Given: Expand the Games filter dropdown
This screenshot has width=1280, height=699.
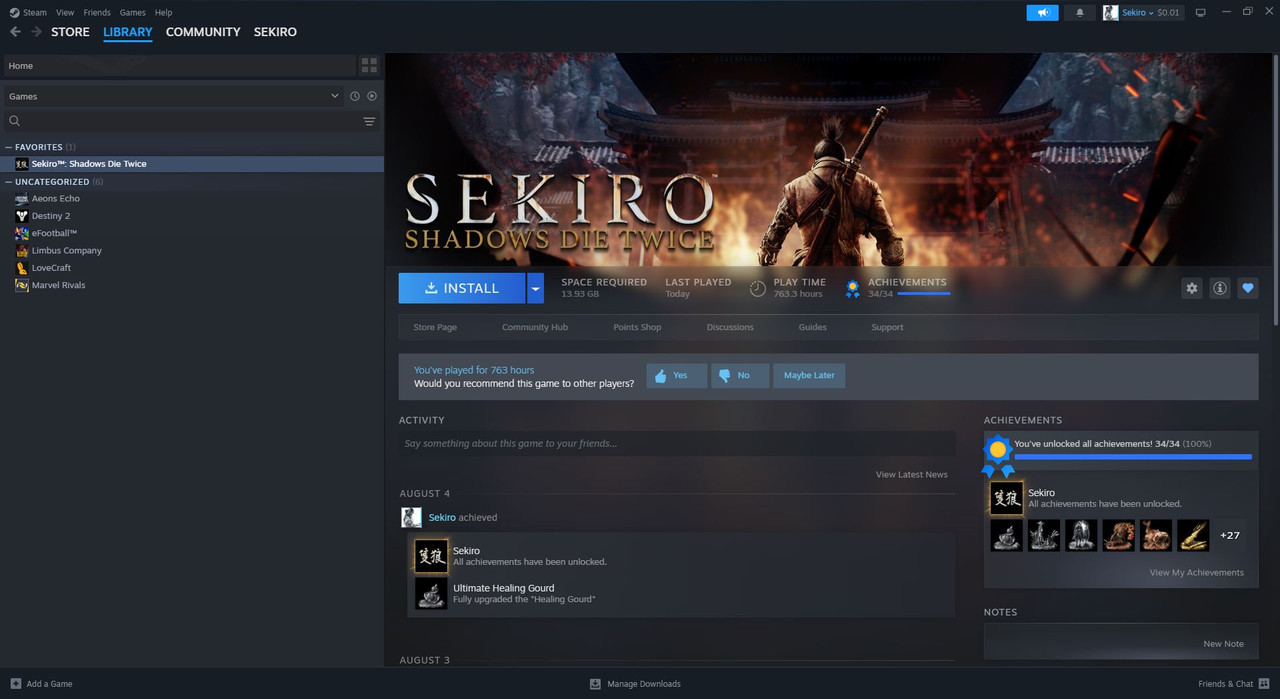Looking at the screenshot, I should click(173, 96).
